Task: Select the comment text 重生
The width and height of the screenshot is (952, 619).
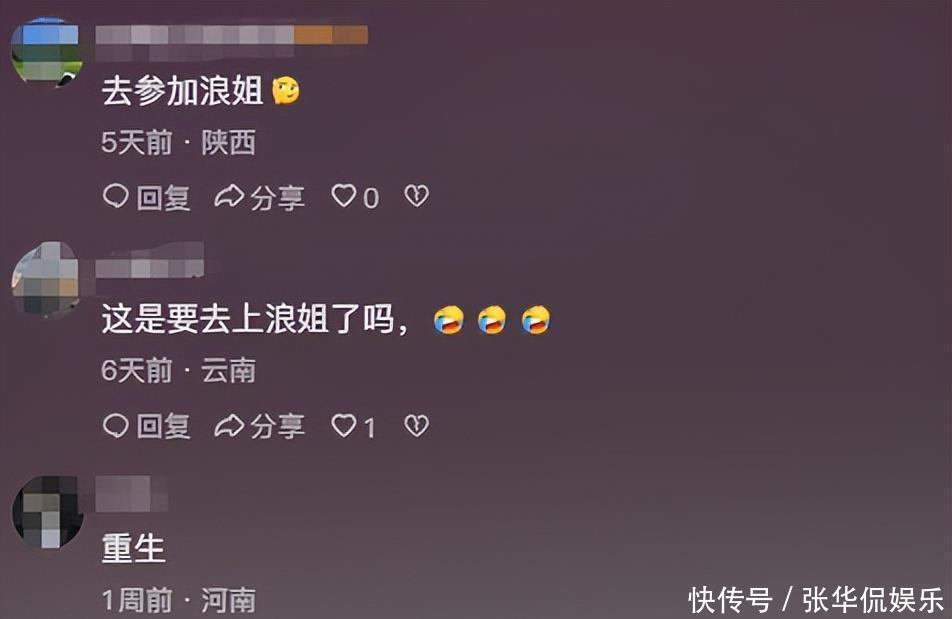Action: [x=134, y=548]
